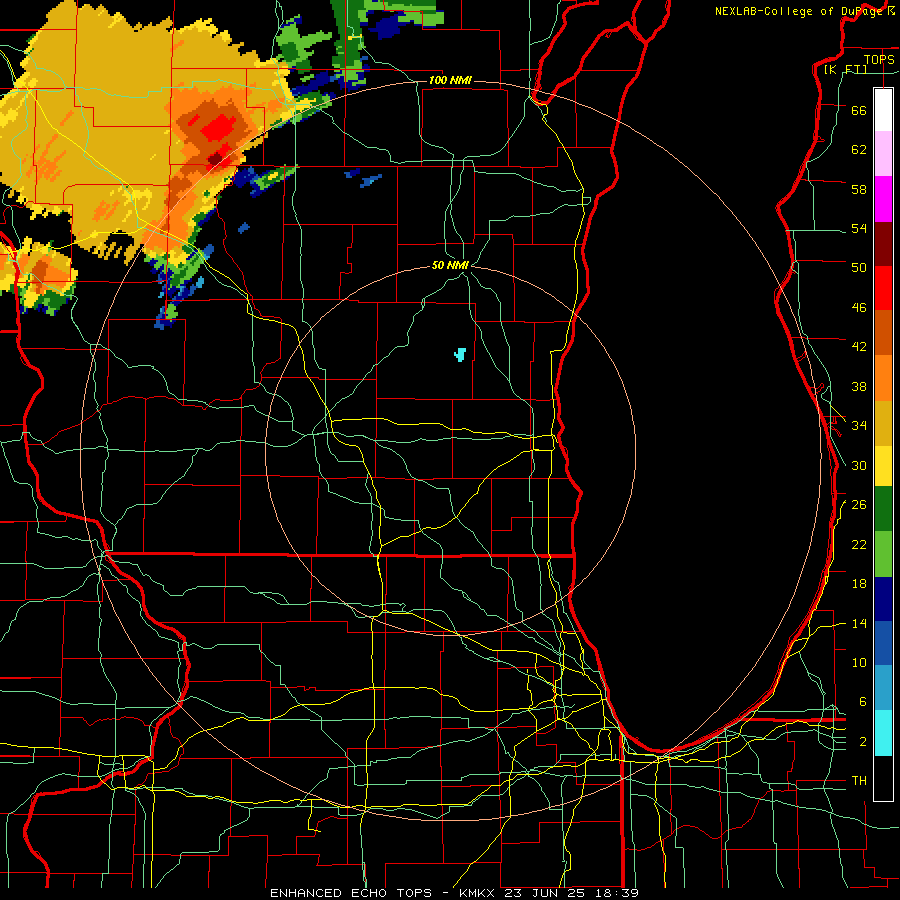The height and width of the screenshot is (900, 900).
Task: Click the "34" legend value
Action: coord(859,426)
